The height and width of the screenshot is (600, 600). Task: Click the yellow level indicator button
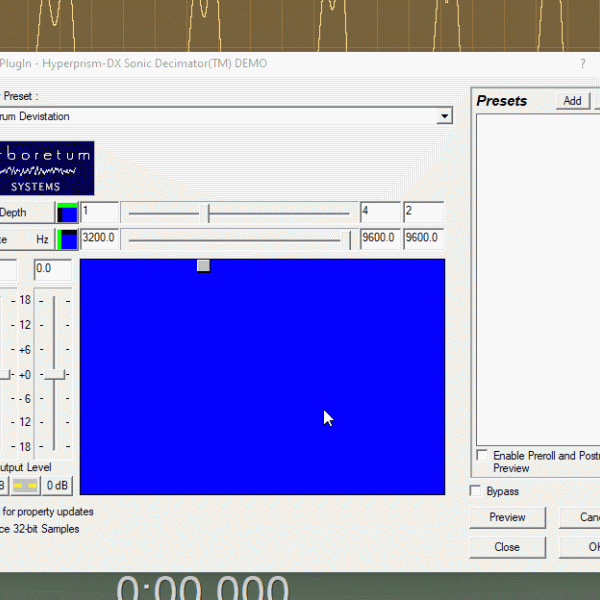(25, 486)
